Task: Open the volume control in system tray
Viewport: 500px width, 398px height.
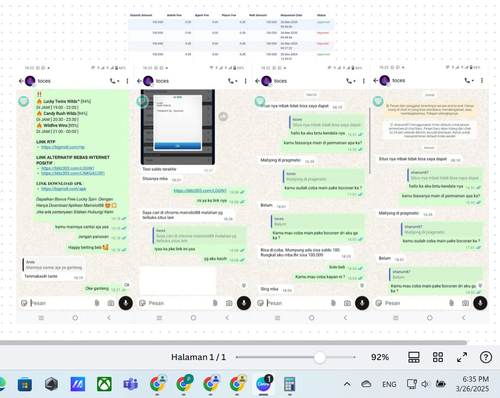Action: 425,384
